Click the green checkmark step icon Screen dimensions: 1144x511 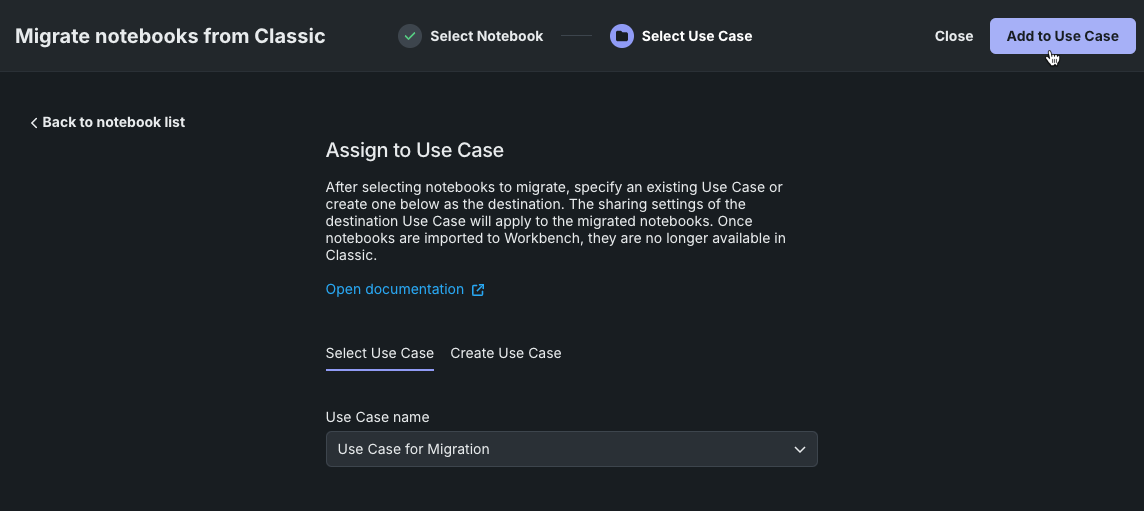[410, 36]
